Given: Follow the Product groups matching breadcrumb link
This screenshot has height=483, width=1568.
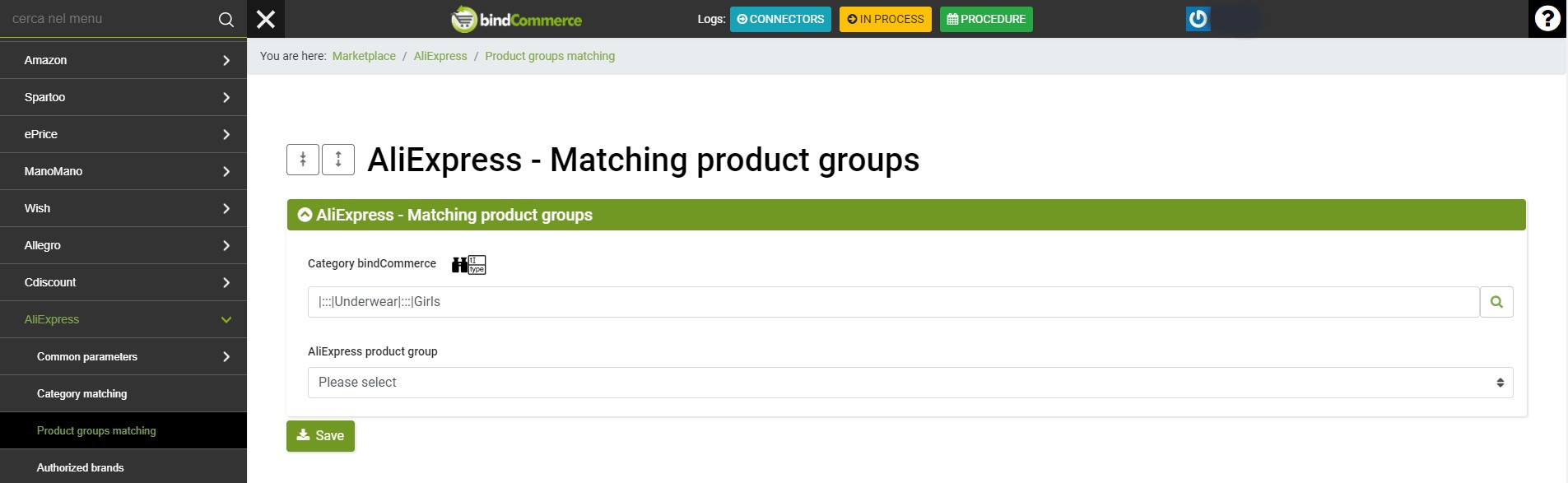Looking at the screenshot, I should [x=550, y=56].
